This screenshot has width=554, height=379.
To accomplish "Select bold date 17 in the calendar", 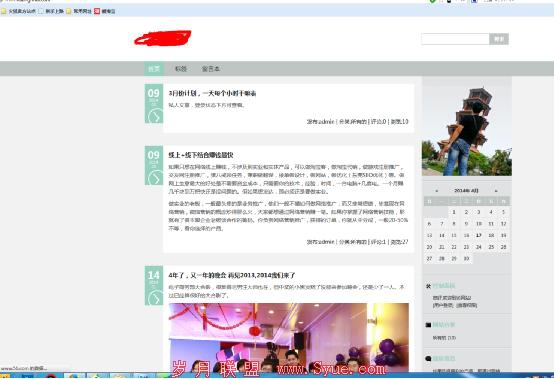I will [x=479, y=236].
